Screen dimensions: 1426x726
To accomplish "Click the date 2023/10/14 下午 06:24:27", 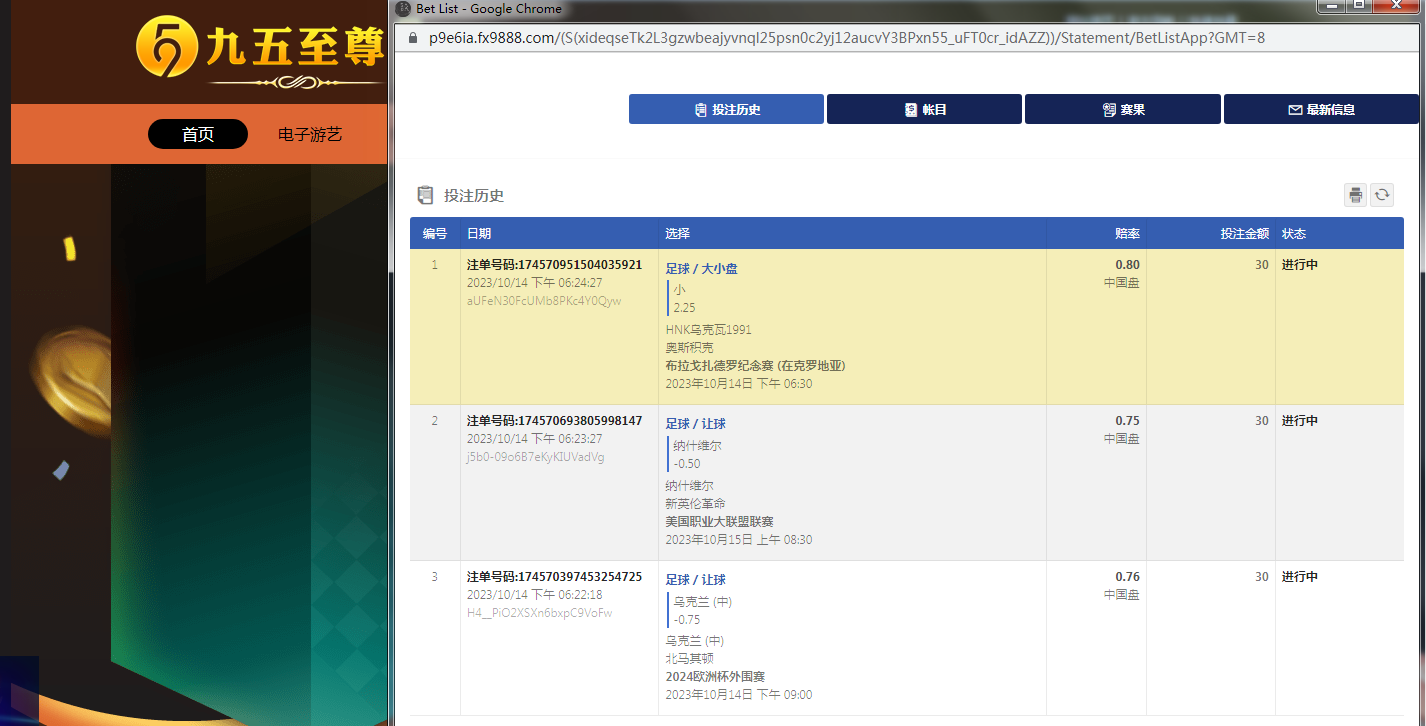I will 535,283.
